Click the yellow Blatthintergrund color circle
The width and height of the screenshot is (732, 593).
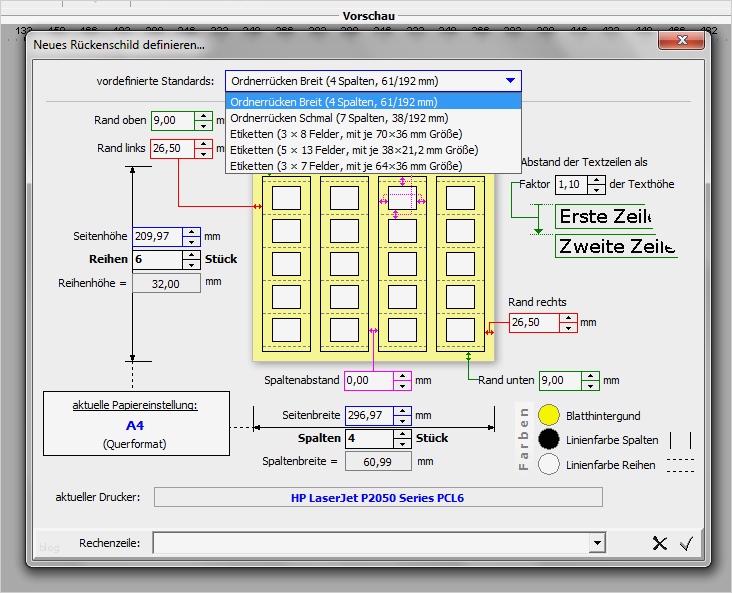548,416
